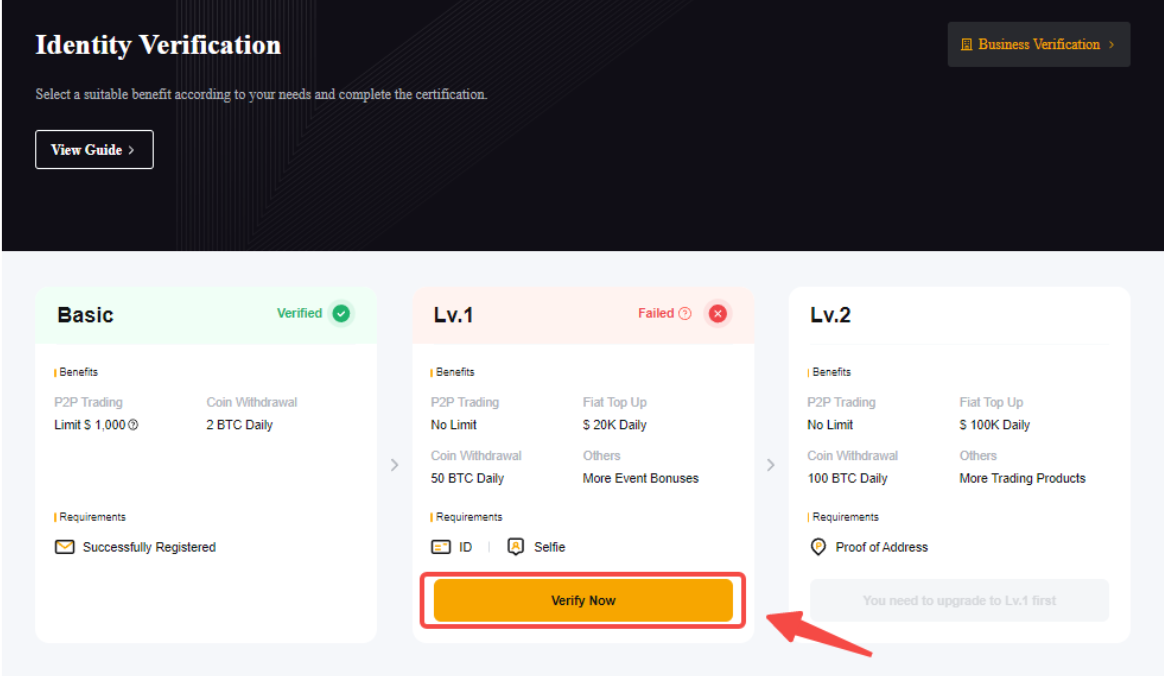Click the Failed status text
Image resolution: width=1164 pixels, height=676 pixels.
tap(656, 313)
